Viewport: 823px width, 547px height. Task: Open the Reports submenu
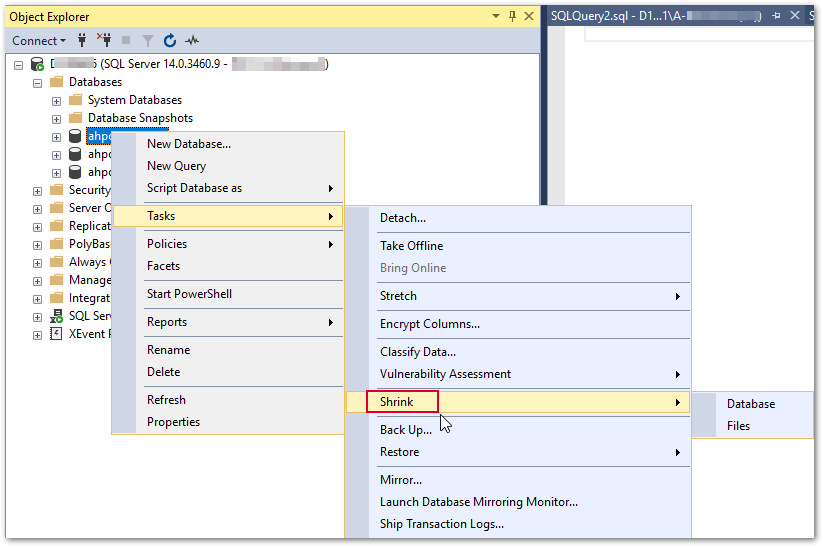(228, 322)
